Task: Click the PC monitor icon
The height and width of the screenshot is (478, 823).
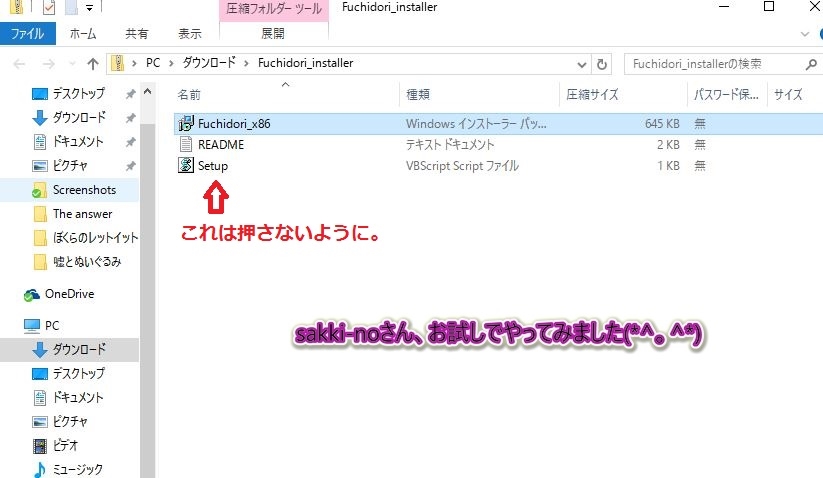Action: pos(32,326)
